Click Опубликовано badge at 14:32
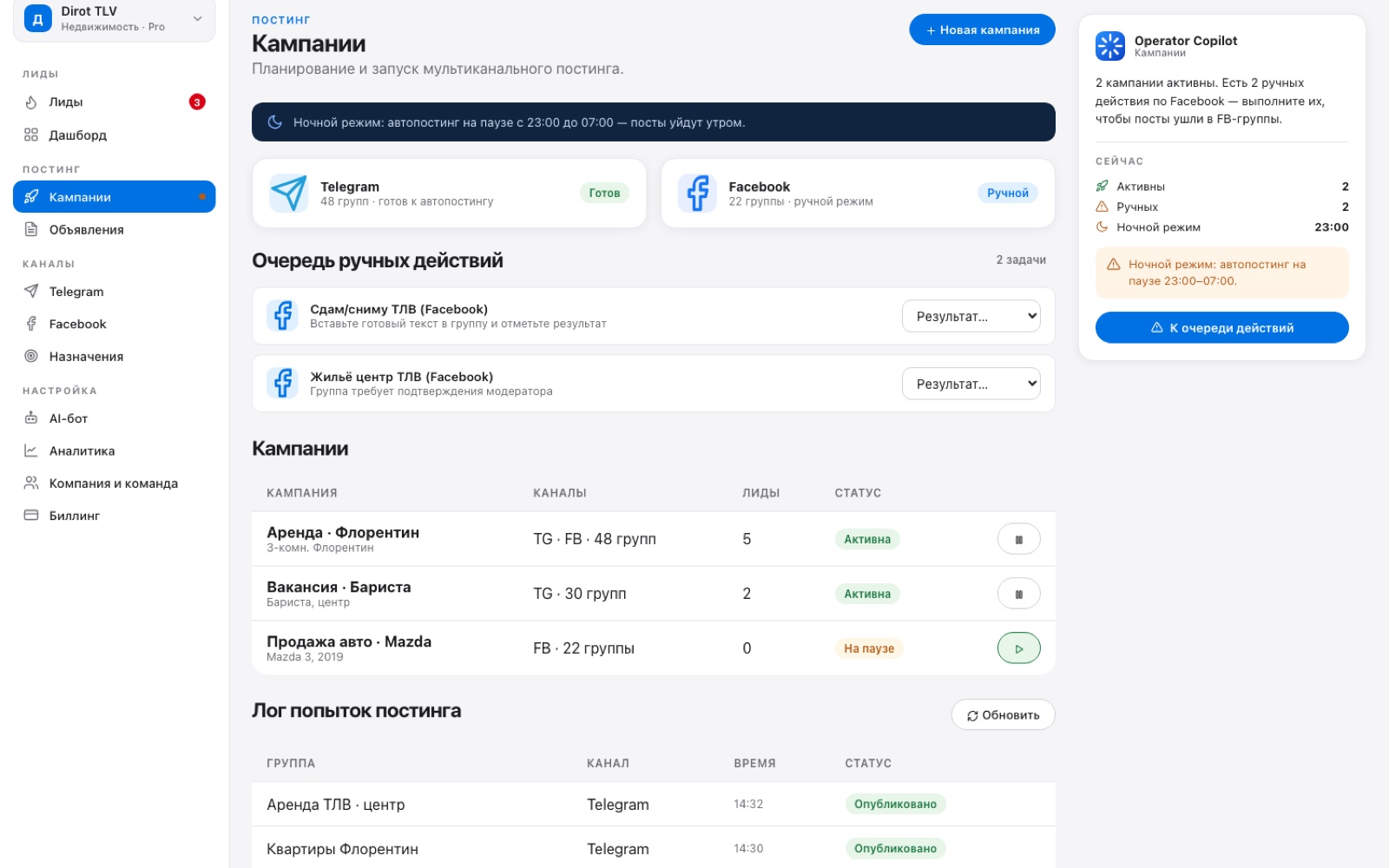Image resolution: width=1389 pixels, height=868 pixels. pyautogui.click(x=895, y=804)
